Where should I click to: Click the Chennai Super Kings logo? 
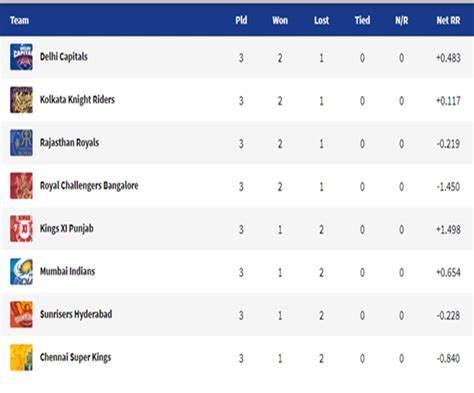[21, 358]
